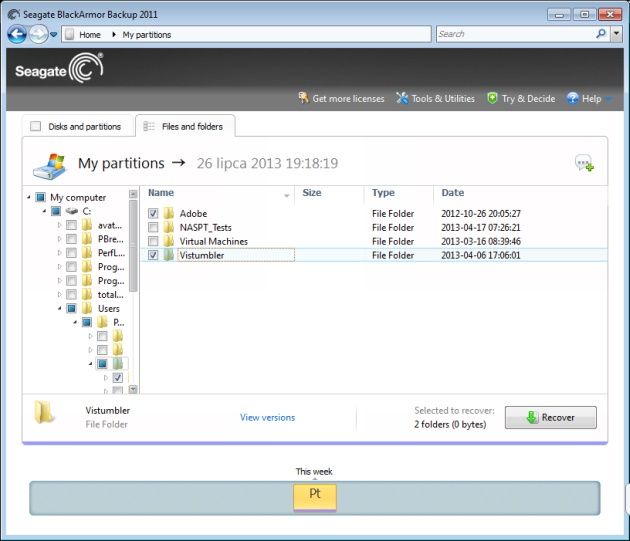Select the Virtual Machines row name
The image size is (630, 541).
click(214, 242)
